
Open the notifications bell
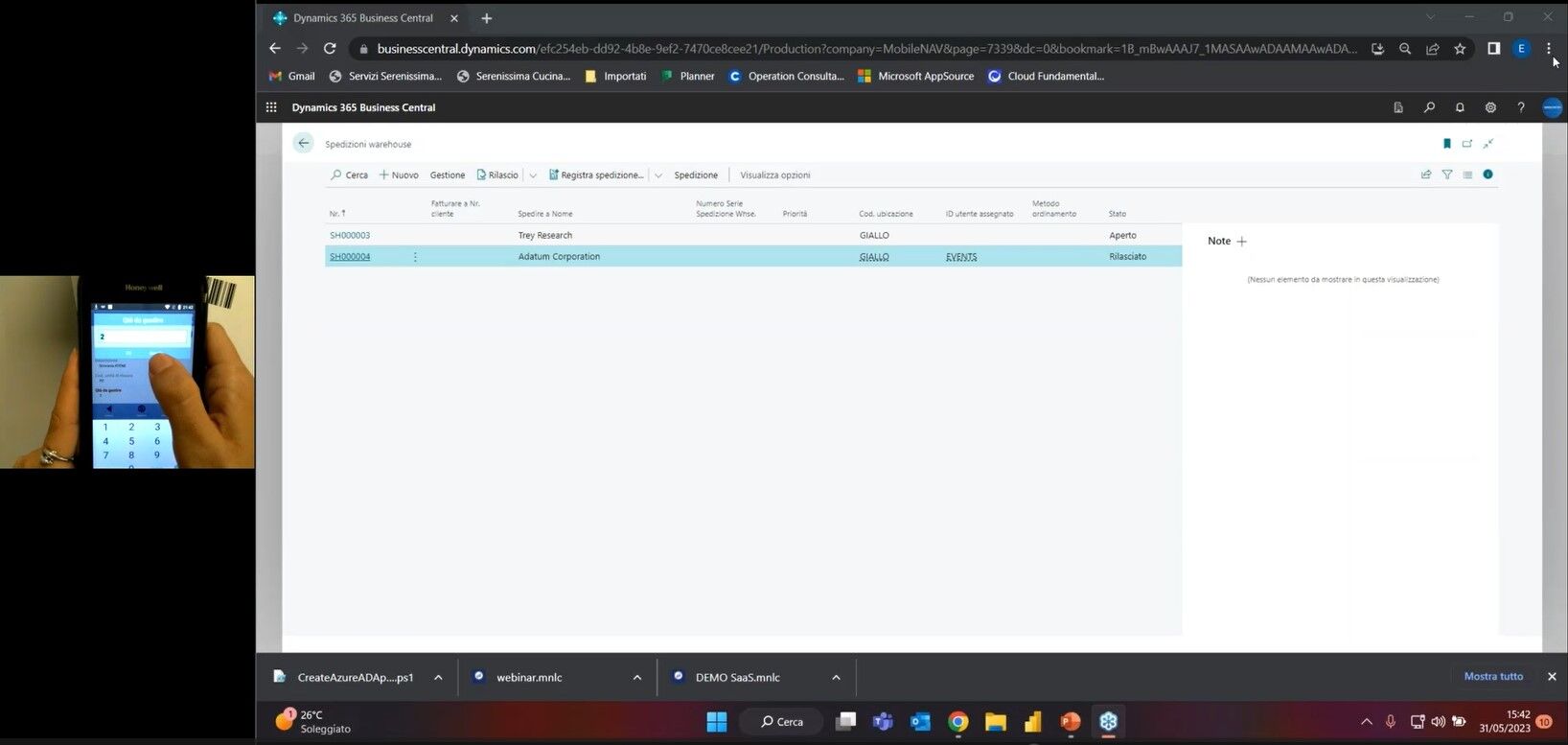click(x=1460, y=107)
